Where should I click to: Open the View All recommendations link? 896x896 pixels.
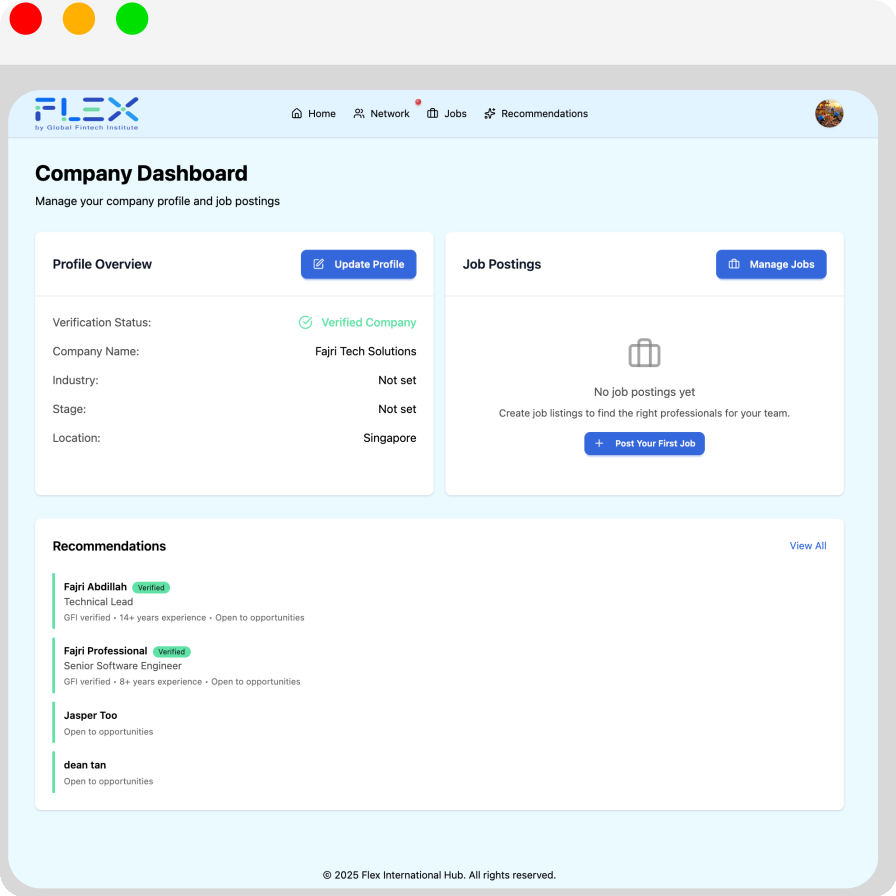(808, 545)
